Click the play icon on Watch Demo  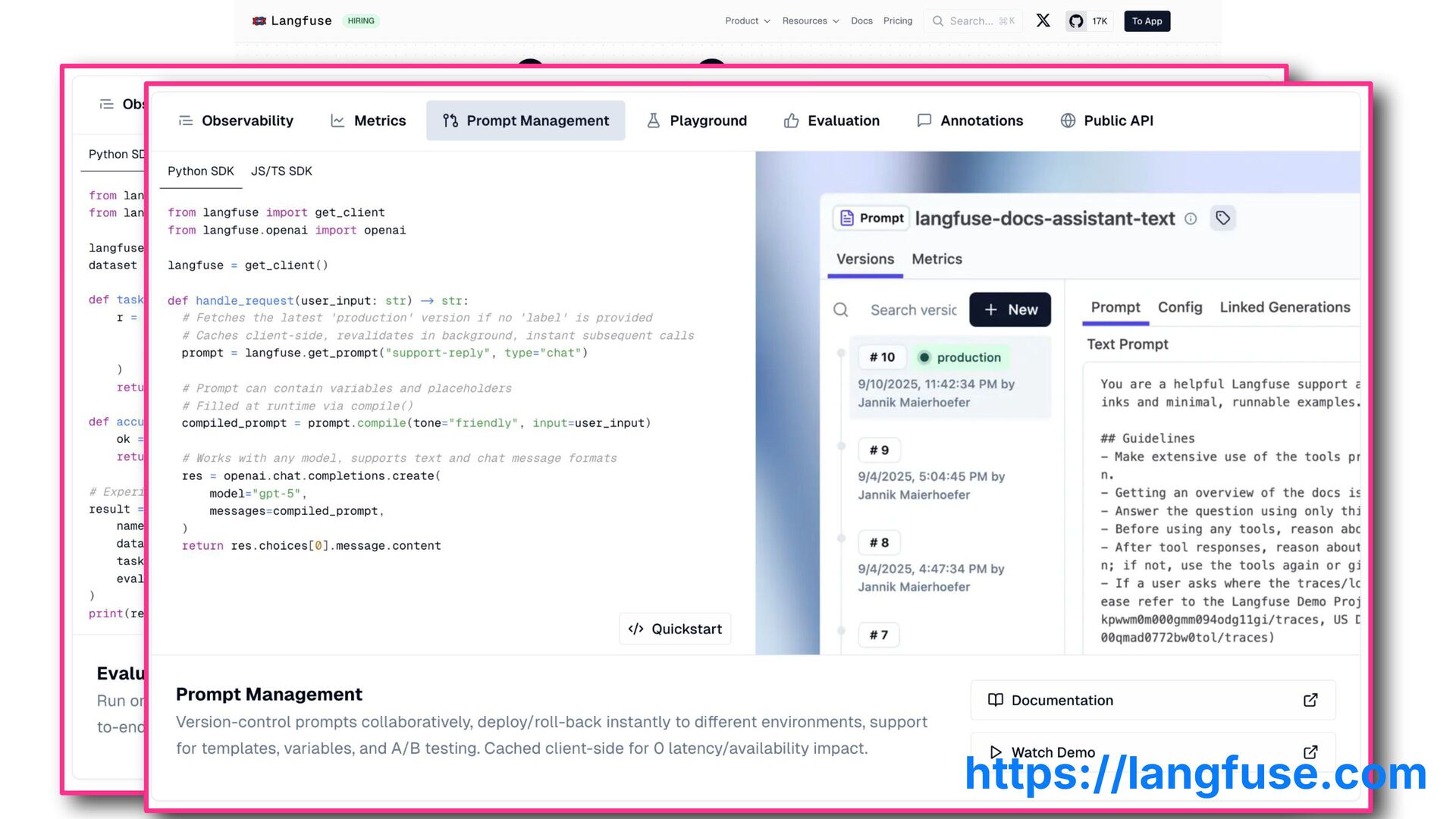995,752
